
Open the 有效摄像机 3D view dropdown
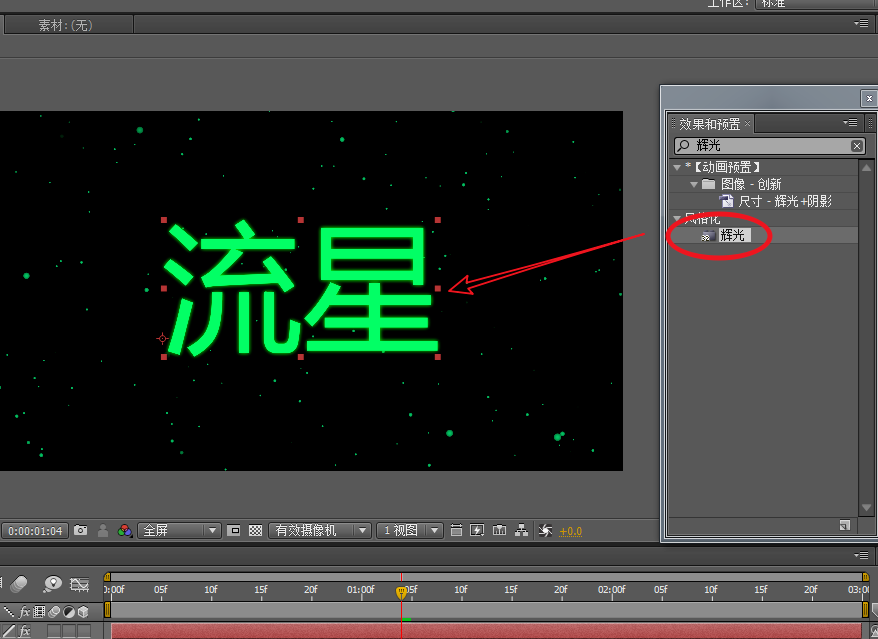[x=320, y=530]
